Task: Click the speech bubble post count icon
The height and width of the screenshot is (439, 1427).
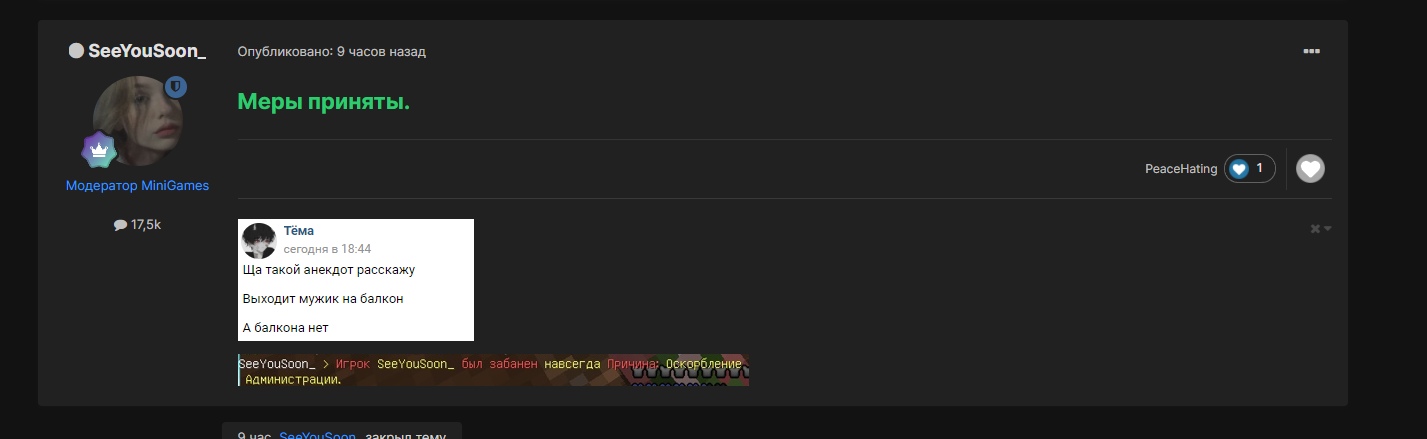Action: point(120,225)
